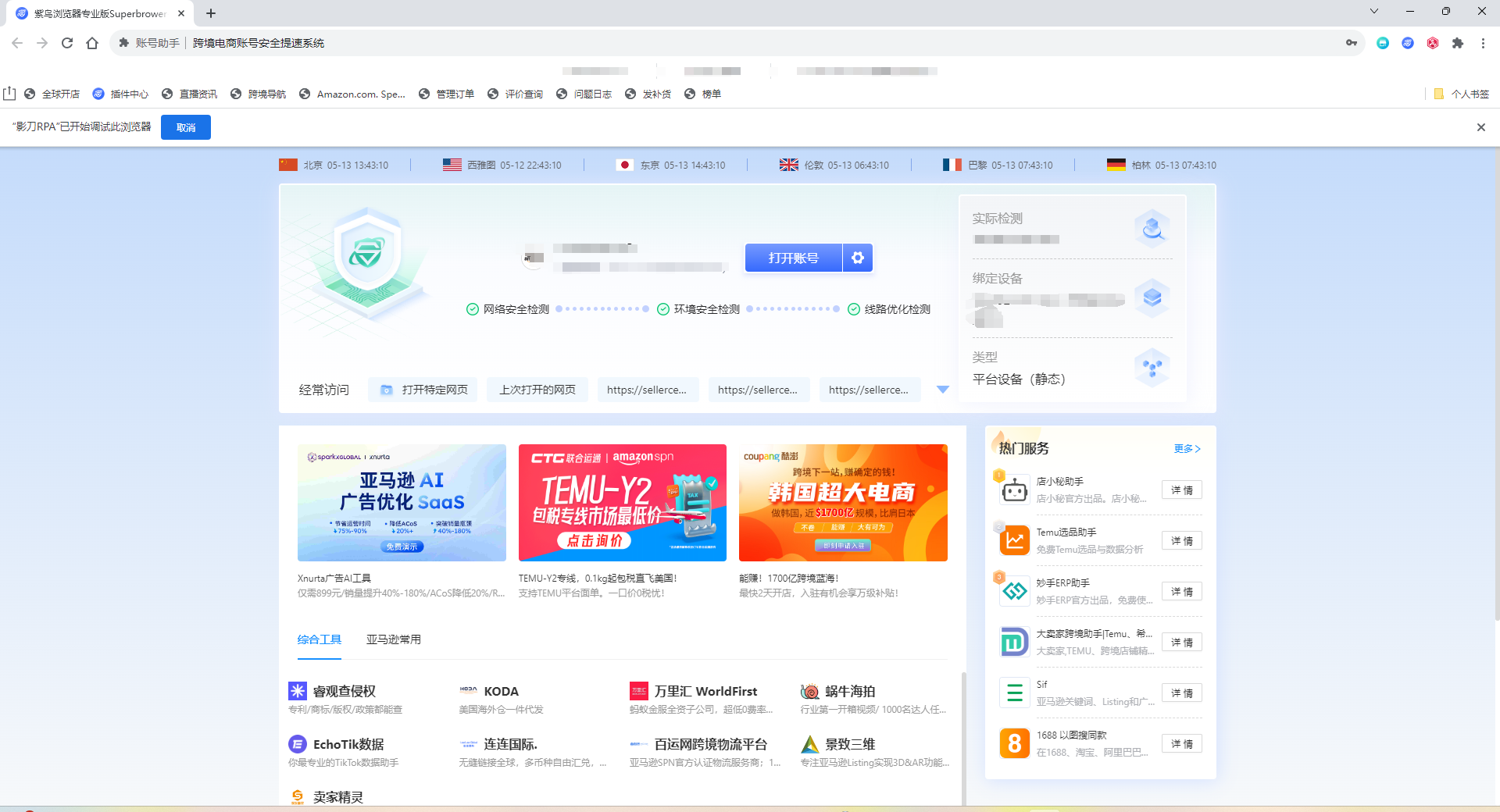The width and height of the screenshot is (1500, 812).
Task: Open the browser three-dot menu
Action: point(1483,43)
